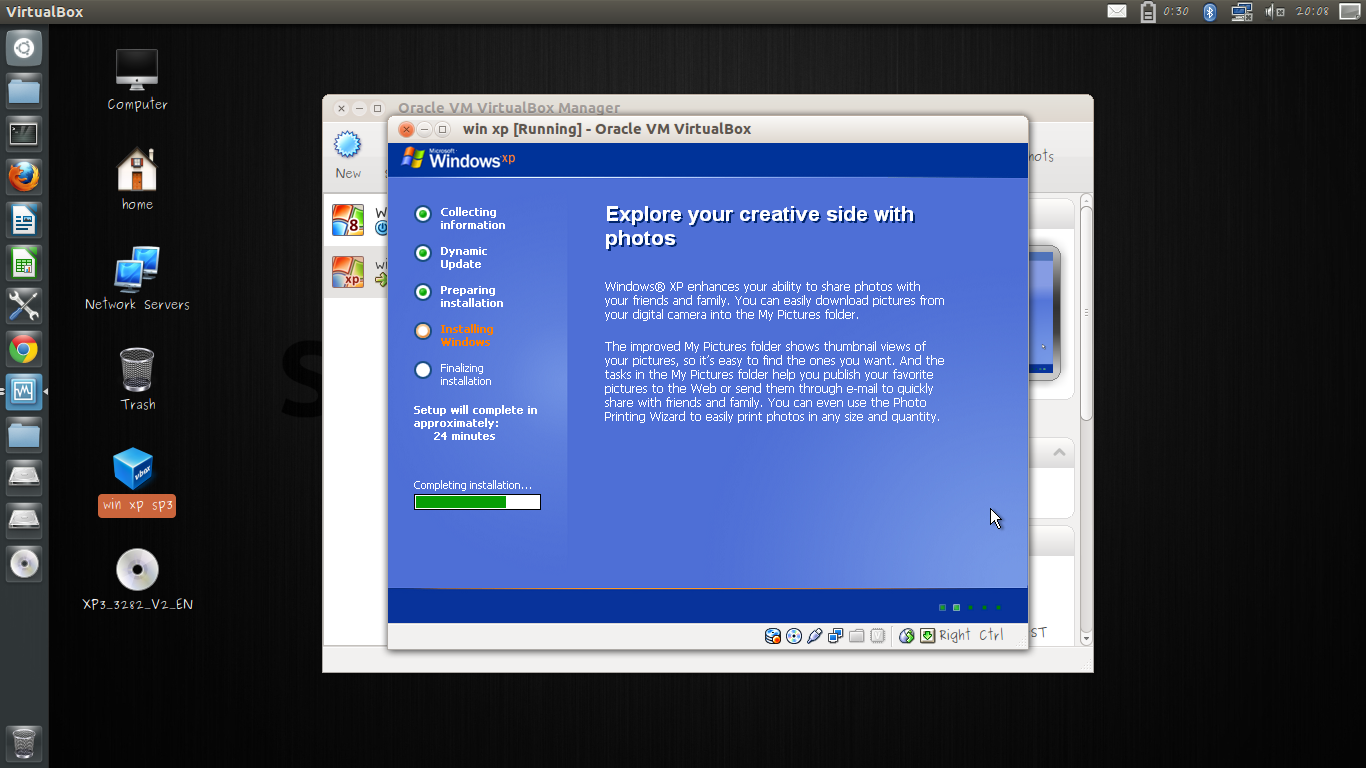The height and width of the screenshot is (768, 1366).
Task: Open the launcher Trash at the bottom
Action: point(24,743)
